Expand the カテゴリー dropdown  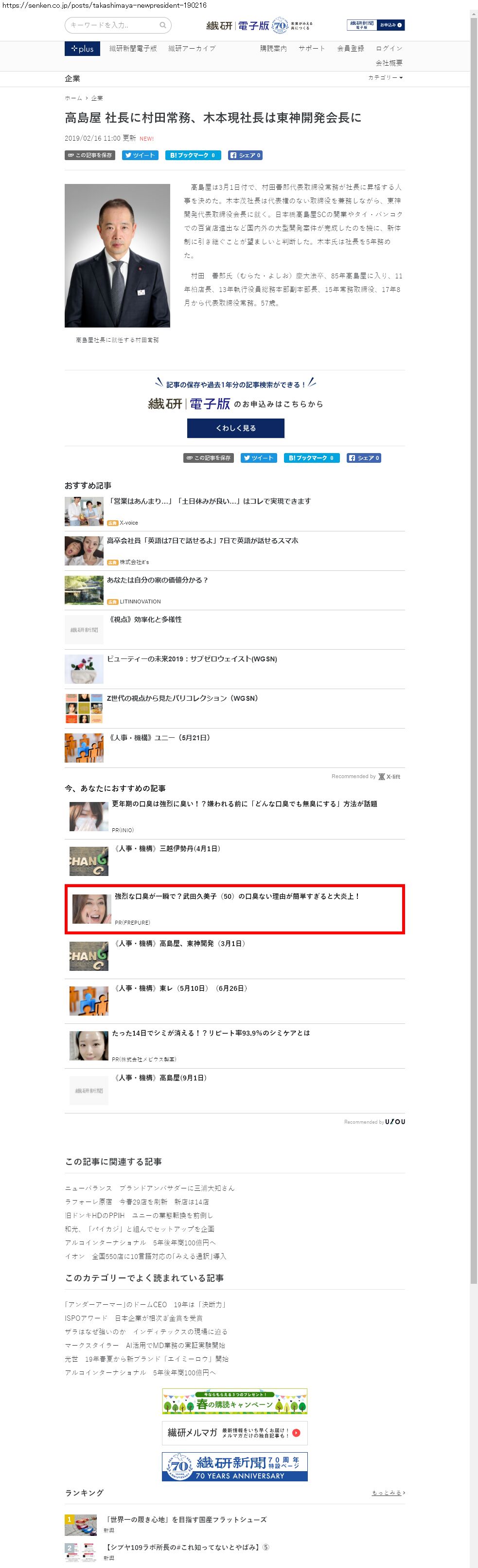[386, 78]
